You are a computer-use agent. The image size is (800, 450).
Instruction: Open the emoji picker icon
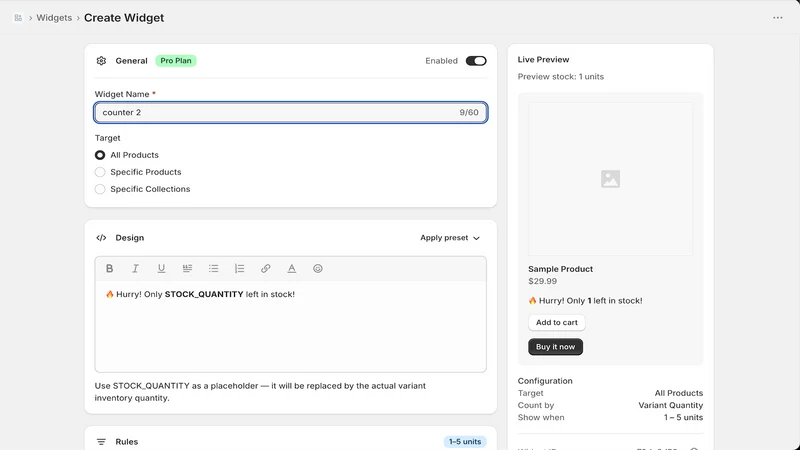click(x=317, y=268)
